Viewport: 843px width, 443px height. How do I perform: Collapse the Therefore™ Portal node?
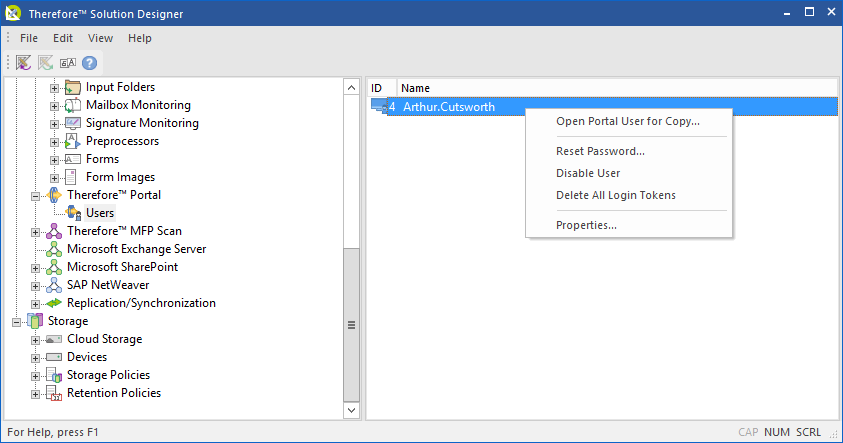click(x=36, y=195)
